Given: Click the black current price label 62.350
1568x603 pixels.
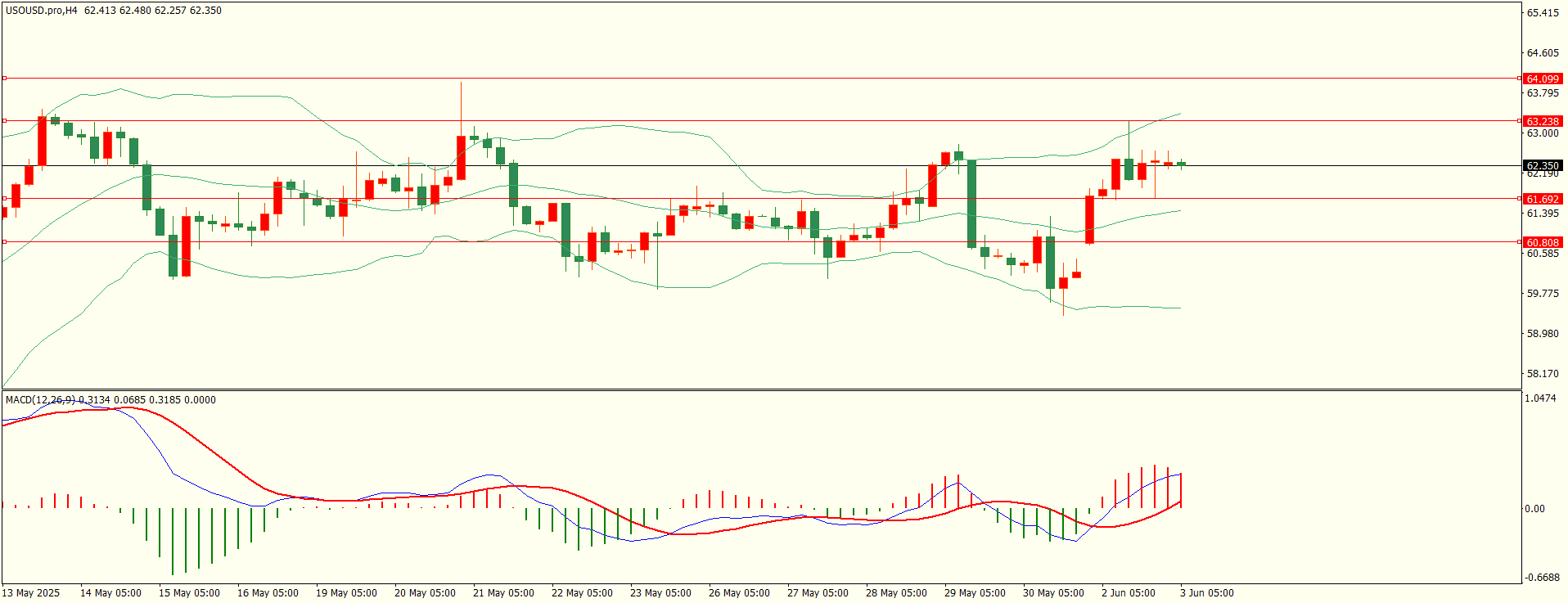Looking at the screenshot, I should 1543,165.
